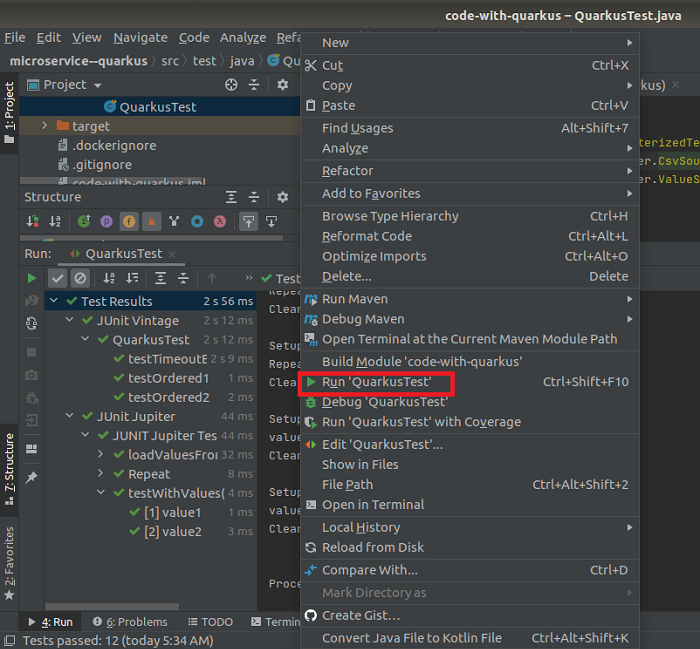Image resolution: width=700 pixels, height=649 pixels.
Task: Rerun tests with the green play icon
Action: 32,278
